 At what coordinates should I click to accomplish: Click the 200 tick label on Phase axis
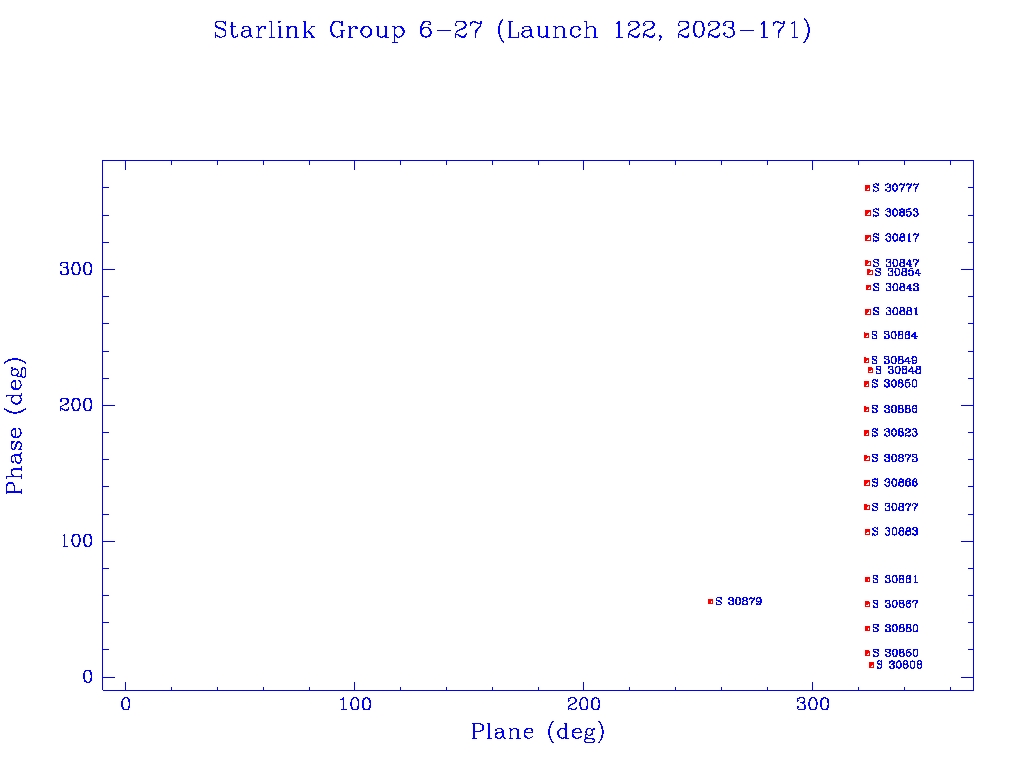pos(76,405)
